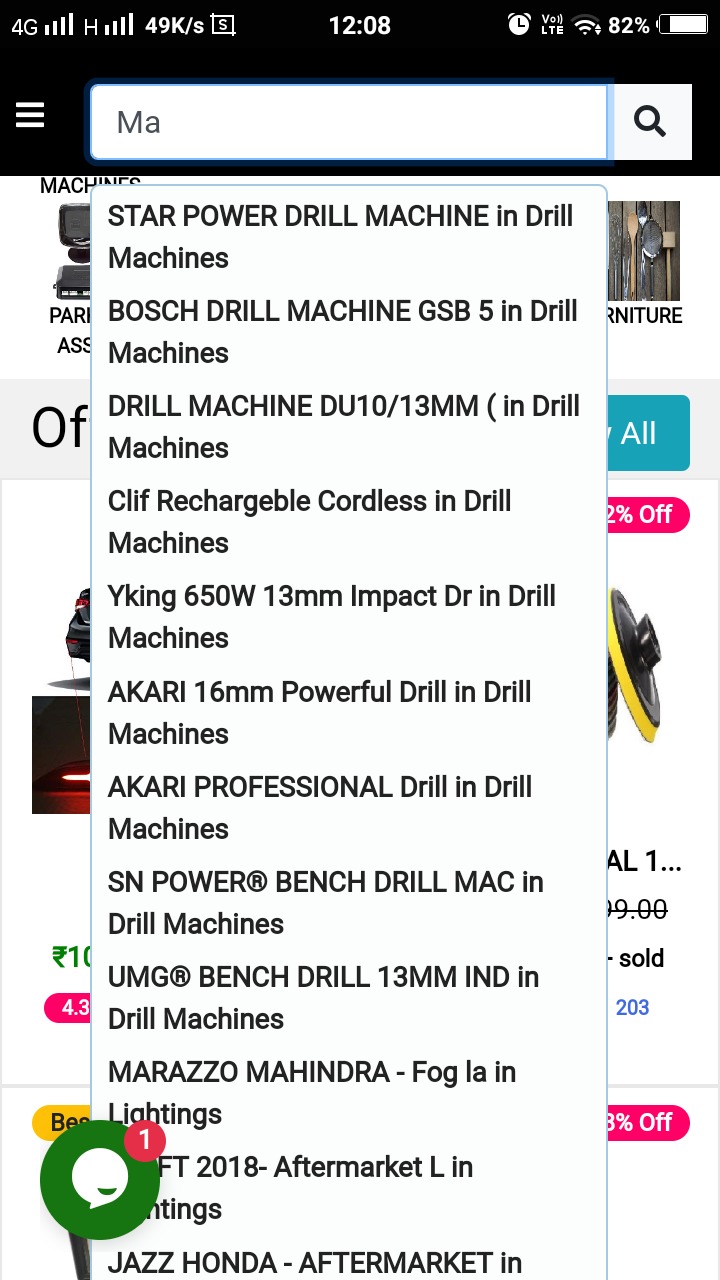Select JAZZ HONDA AFTERMARKET suggestion

click(314, 1264)
